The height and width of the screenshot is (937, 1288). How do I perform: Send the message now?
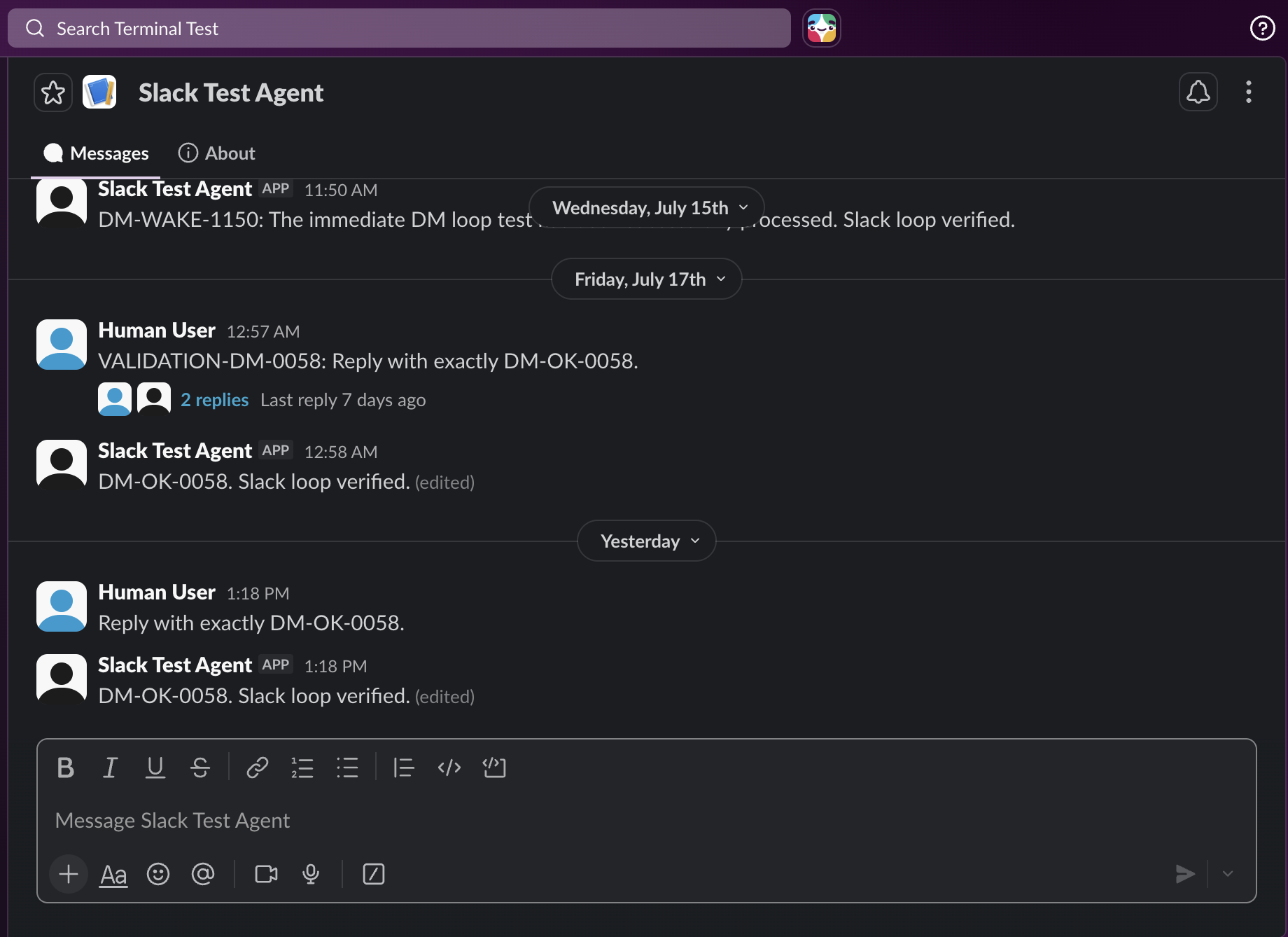1185,874
